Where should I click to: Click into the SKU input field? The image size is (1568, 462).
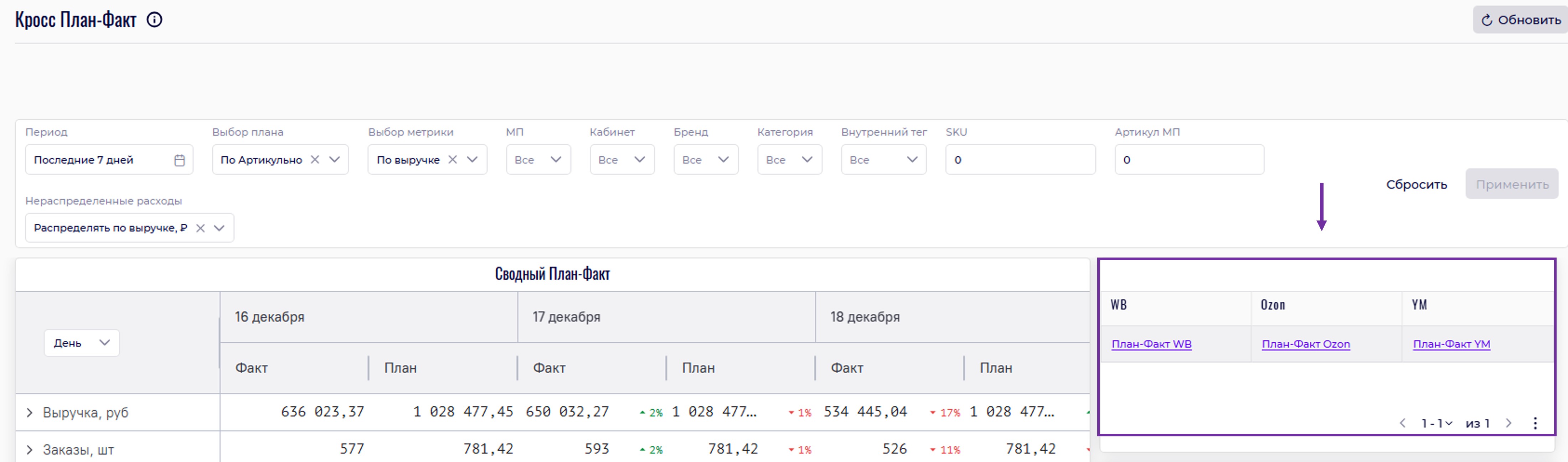click(x=1020, y=160)
